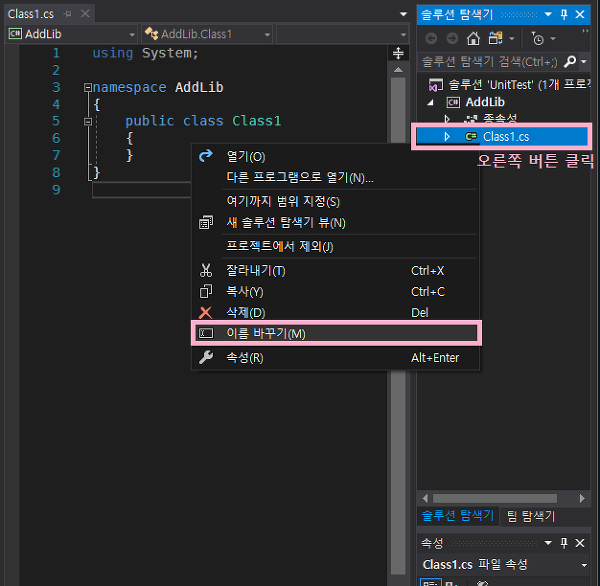Click the editor split window icon above scrollbar
Image resolution: width=600 pixels, height=586 pixels.
point(398,53)
